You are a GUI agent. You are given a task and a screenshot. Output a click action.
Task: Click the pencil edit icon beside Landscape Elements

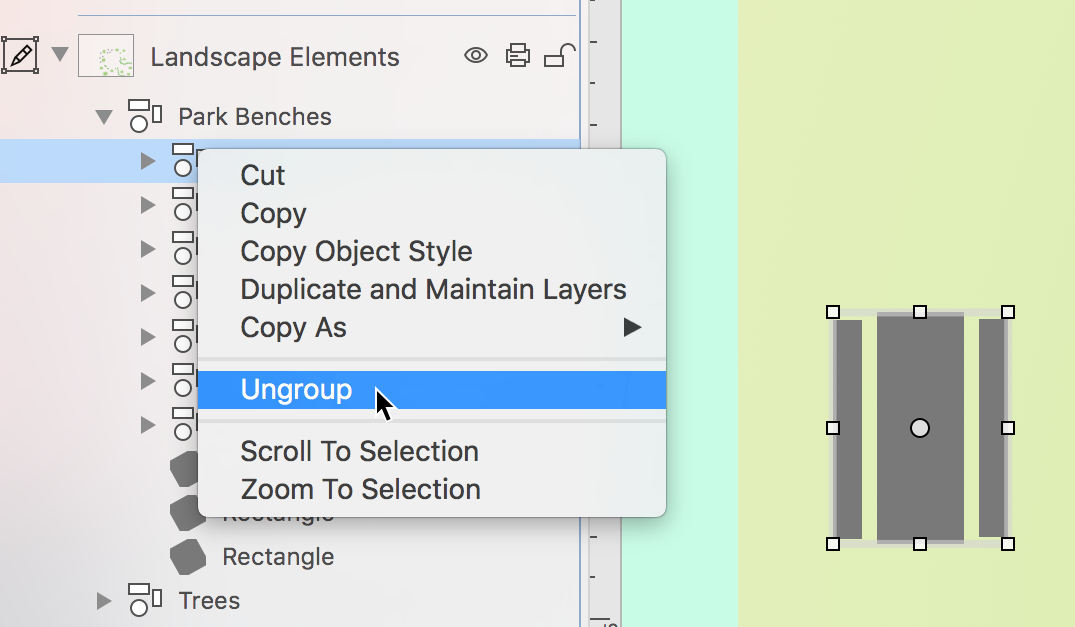(20, 56)
